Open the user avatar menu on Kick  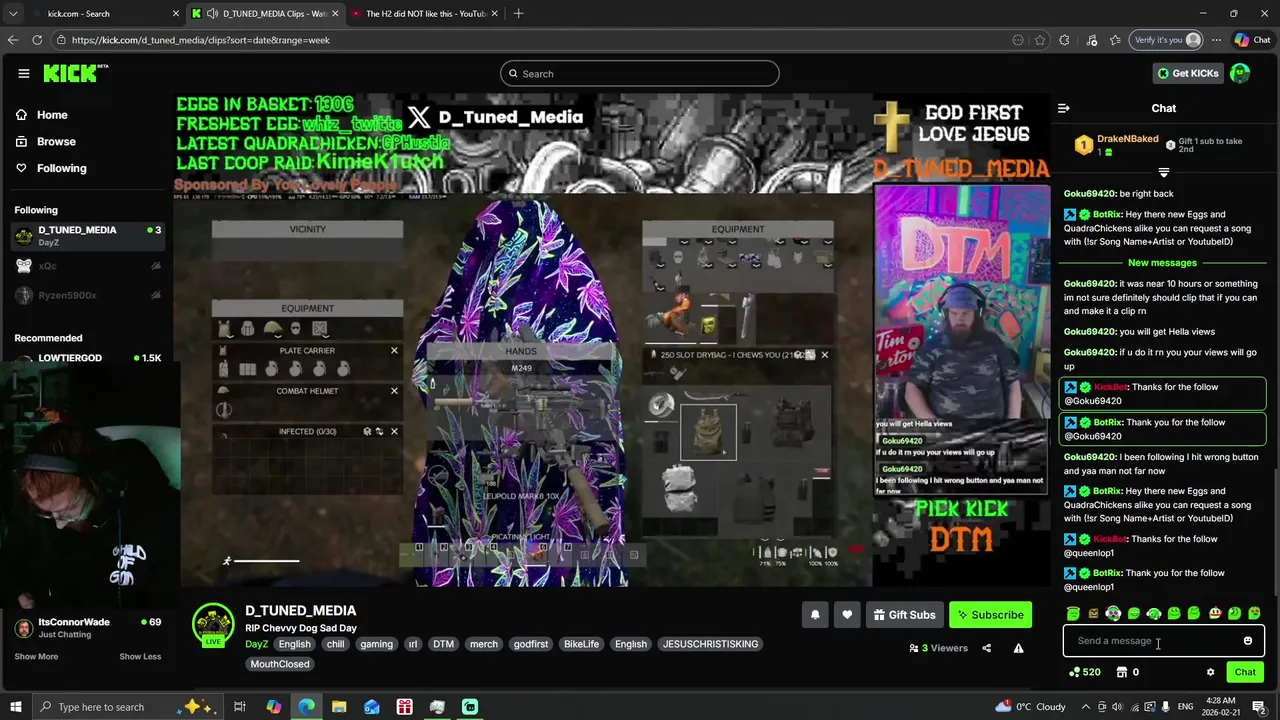click(x=1240, y=73)
